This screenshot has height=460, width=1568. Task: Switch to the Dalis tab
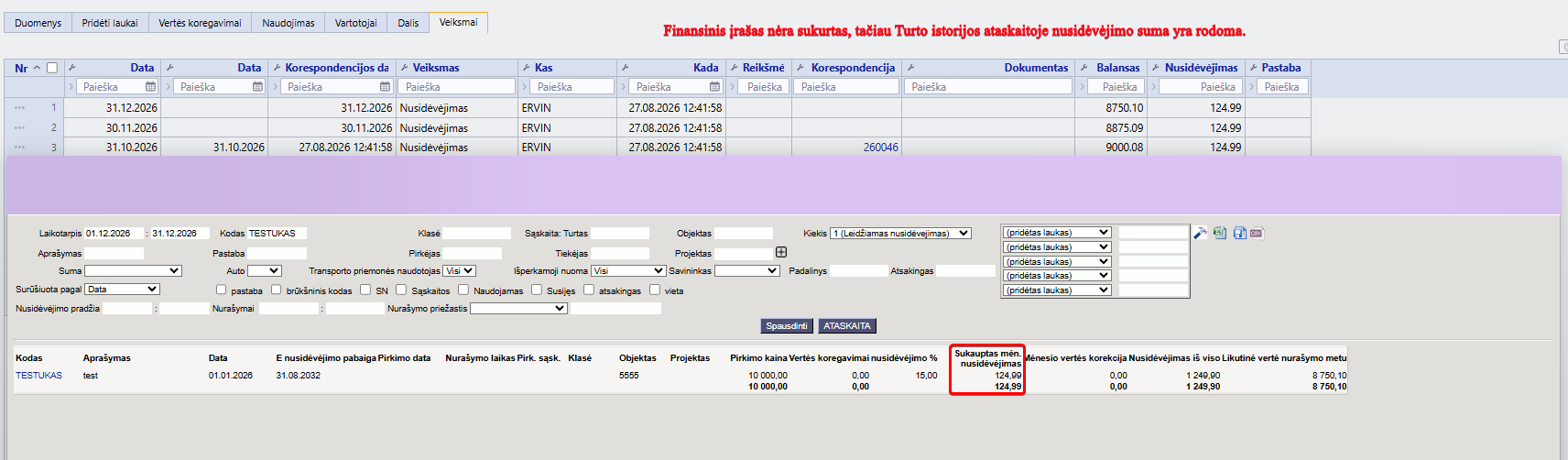[x=408, y=23]
